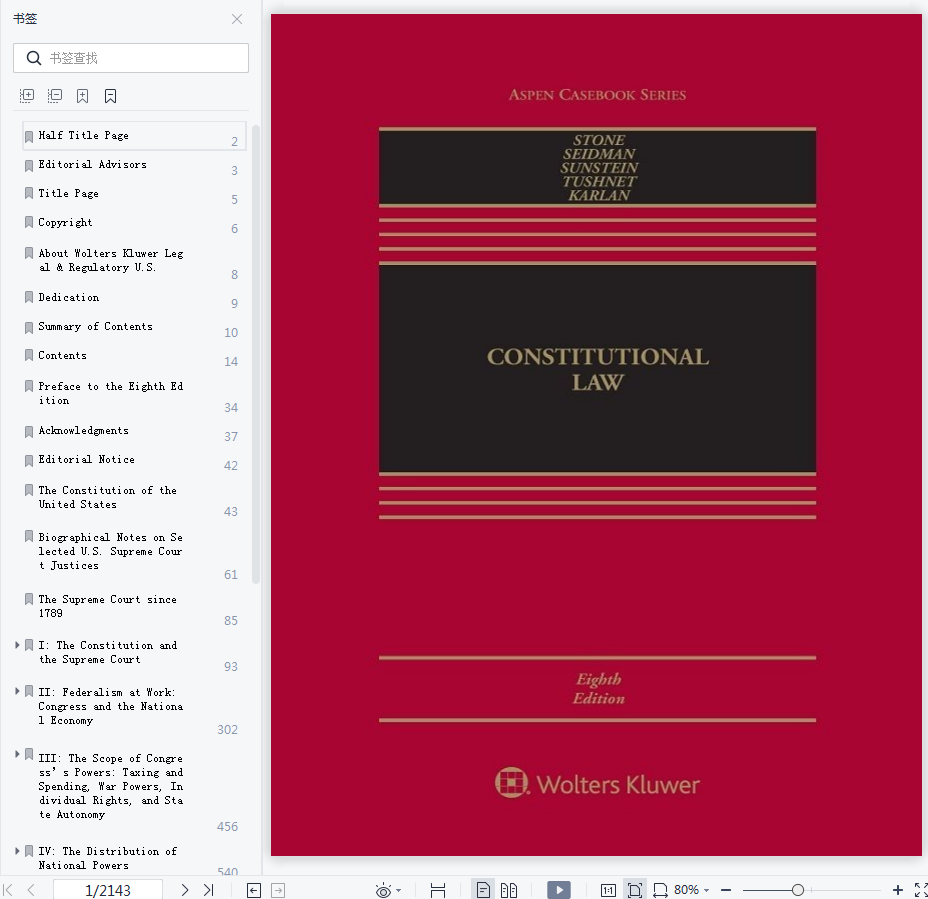Select the Dedication bookmark
This screenshot has width=928, height=899.
69,298
